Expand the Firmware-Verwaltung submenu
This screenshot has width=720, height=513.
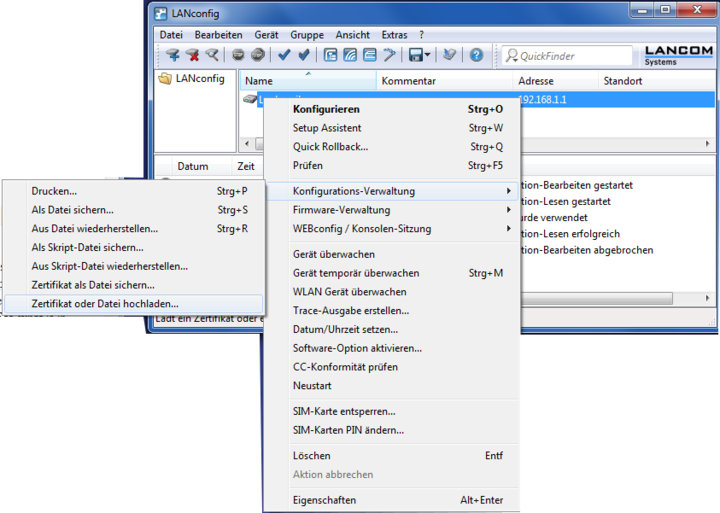click(393, 210)
